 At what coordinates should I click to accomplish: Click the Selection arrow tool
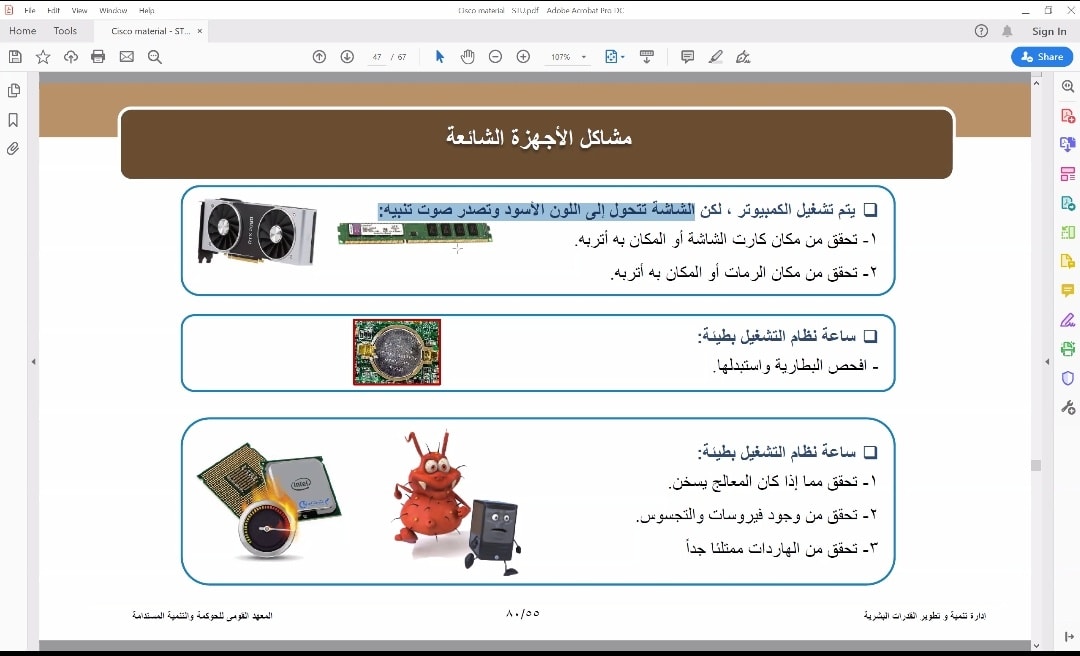click(x=439, y=57)
